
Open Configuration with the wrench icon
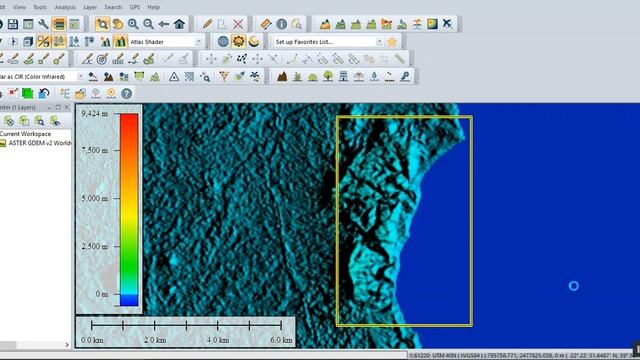(x=43, y=24)
